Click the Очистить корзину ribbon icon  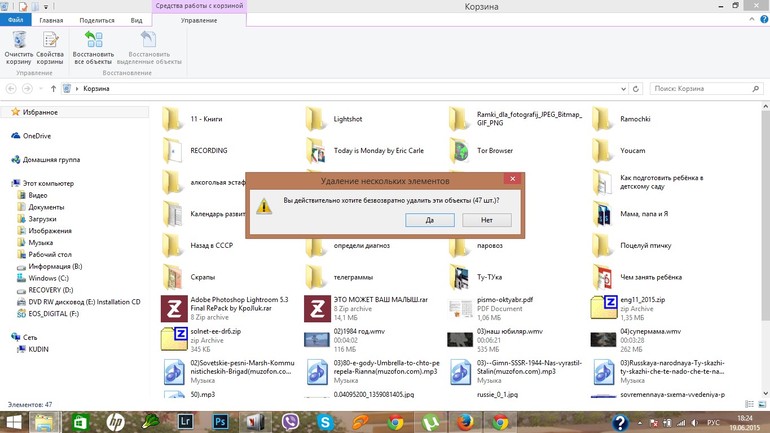[19, 47]
